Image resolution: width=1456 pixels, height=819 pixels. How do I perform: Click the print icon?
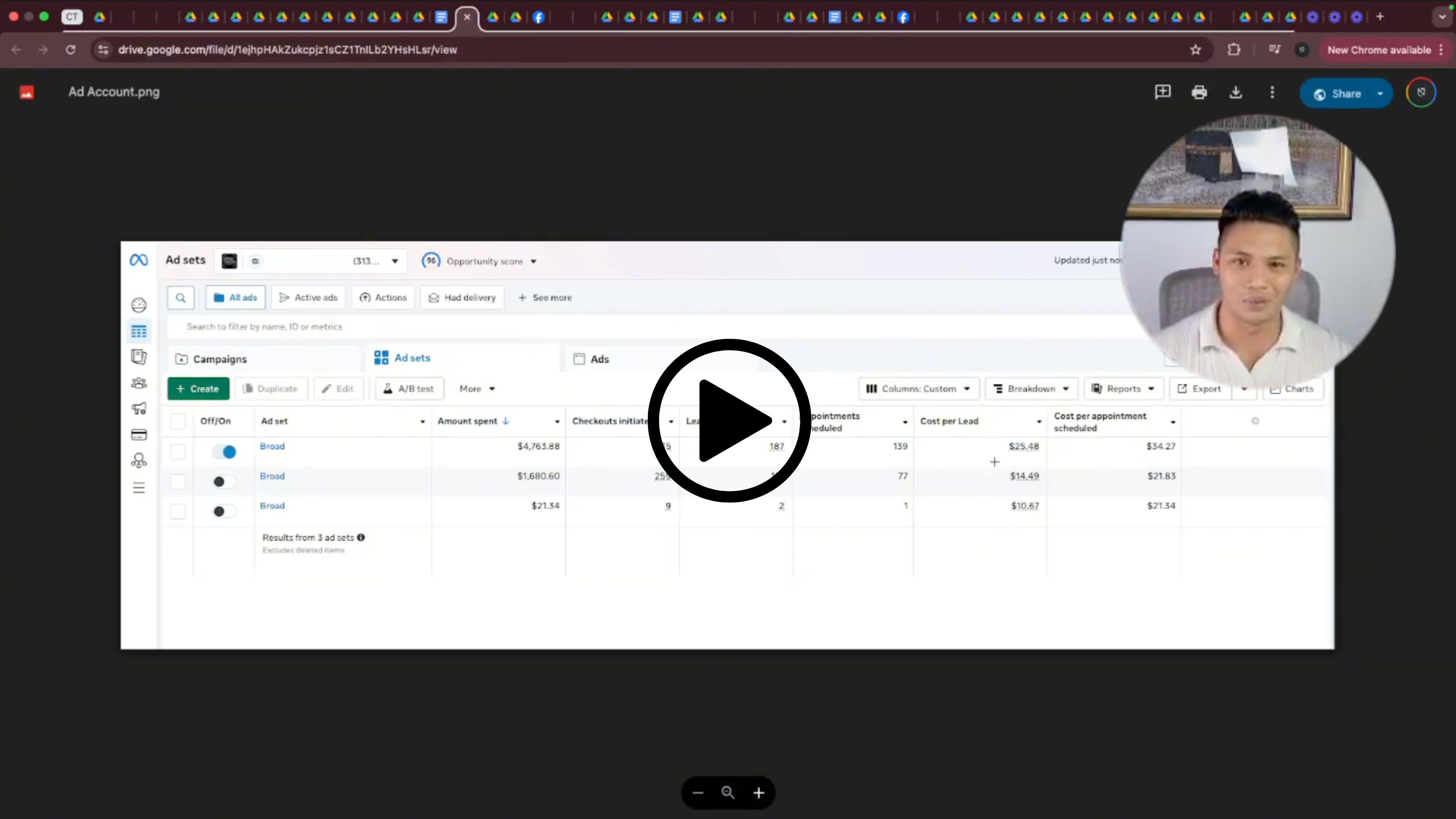(1199, 92)
